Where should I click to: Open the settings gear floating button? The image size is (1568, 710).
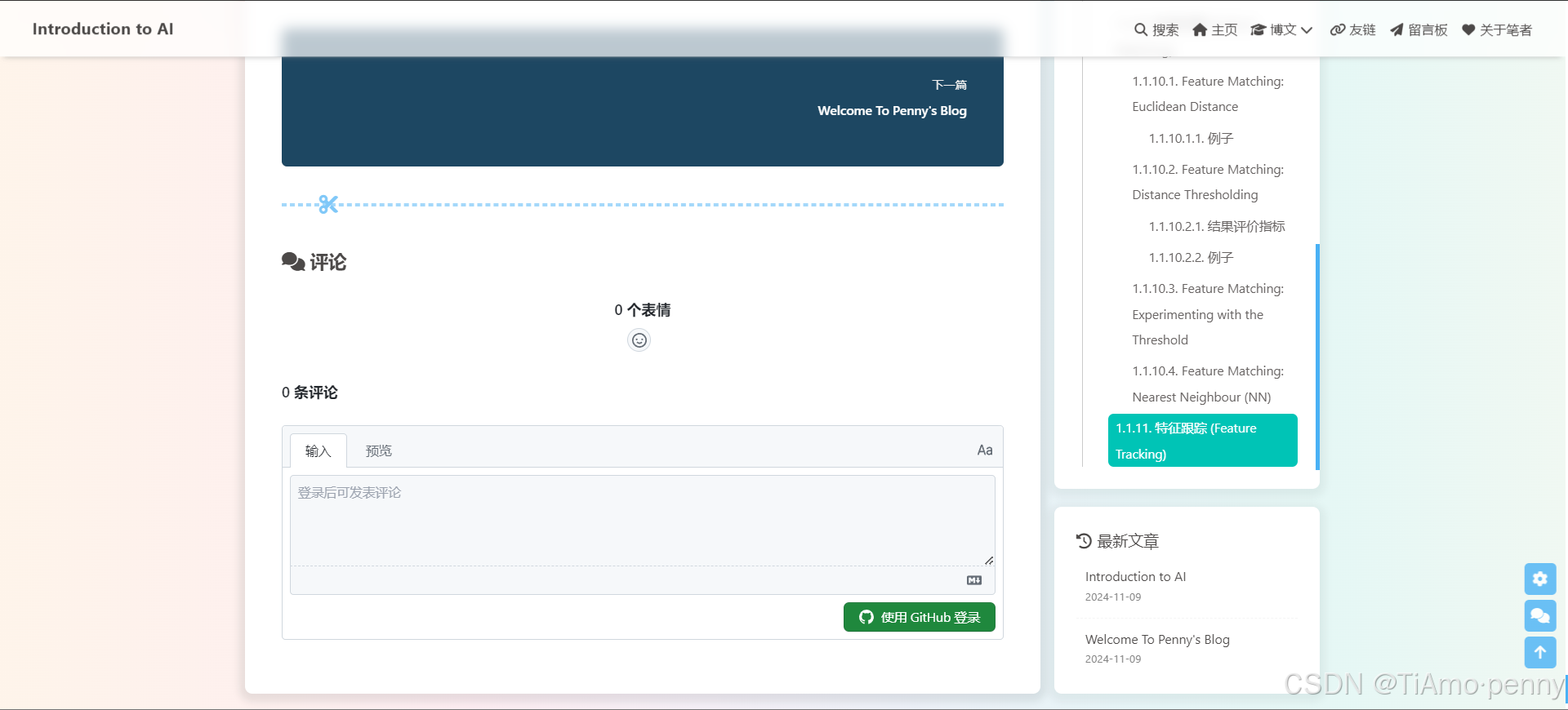(x=1539, y=579)
